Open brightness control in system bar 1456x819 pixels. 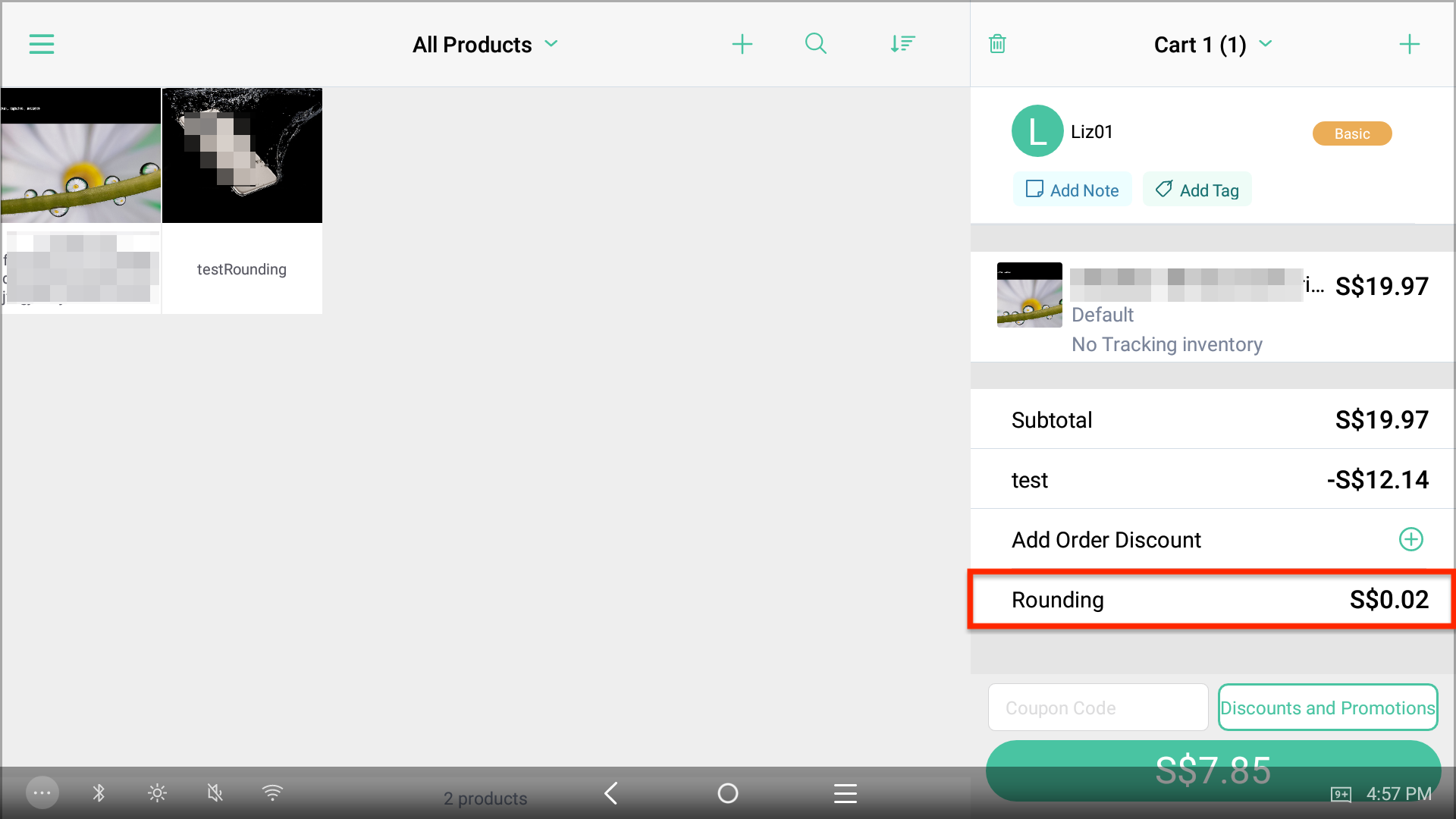[157, 793]
